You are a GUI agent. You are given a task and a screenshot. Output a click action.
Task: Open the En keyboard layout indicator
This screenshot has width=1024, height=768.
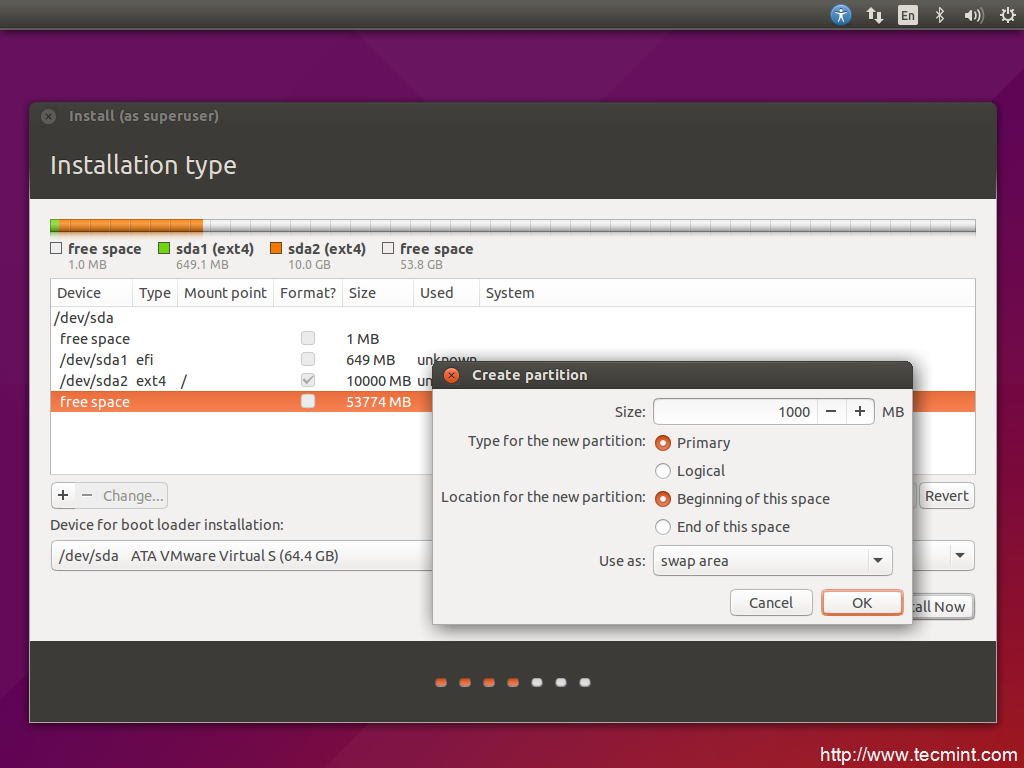(907, 15)
